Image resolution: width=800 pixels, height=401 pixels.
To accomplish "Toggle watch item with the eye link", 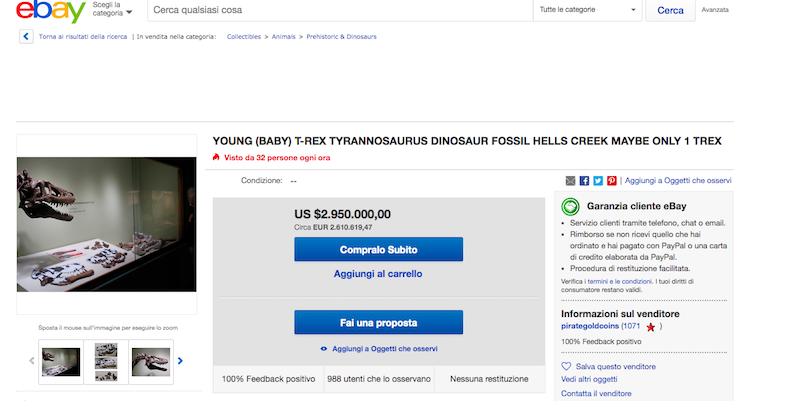I will tap(378, 349).
